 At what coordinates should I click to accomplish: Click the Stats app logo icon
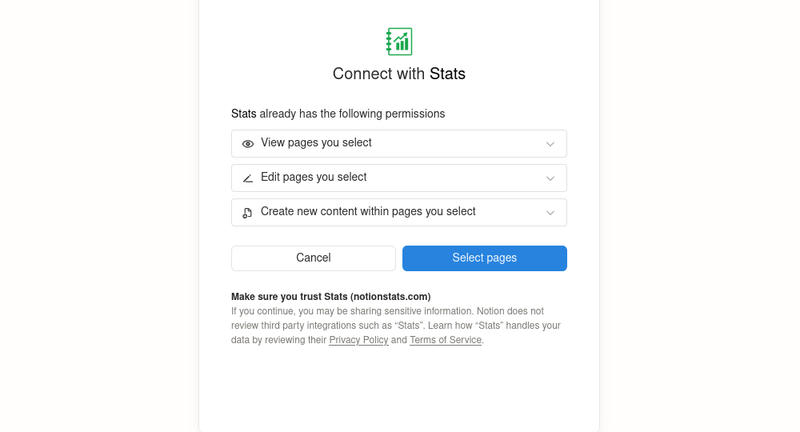pos(399,41)
